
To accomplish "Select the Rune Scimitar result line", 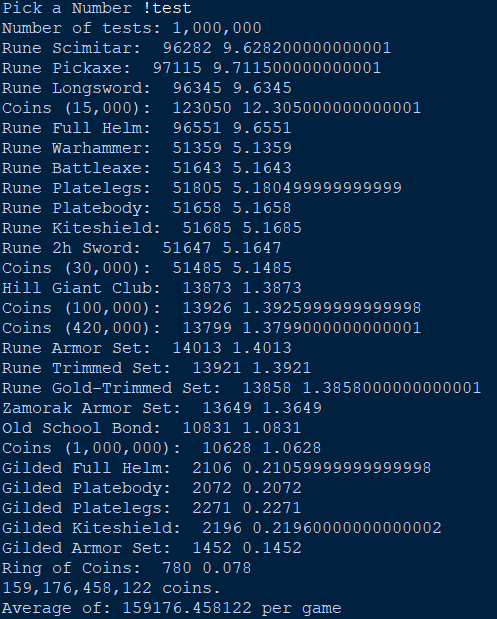I will coord(197,48).
